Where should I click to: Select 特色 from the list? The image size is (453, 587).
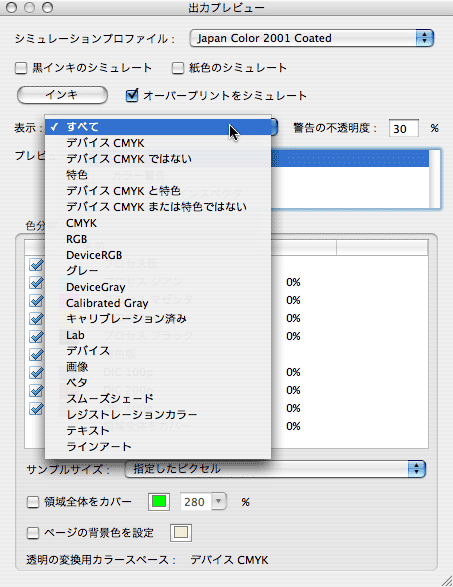(x=158, y=175)
